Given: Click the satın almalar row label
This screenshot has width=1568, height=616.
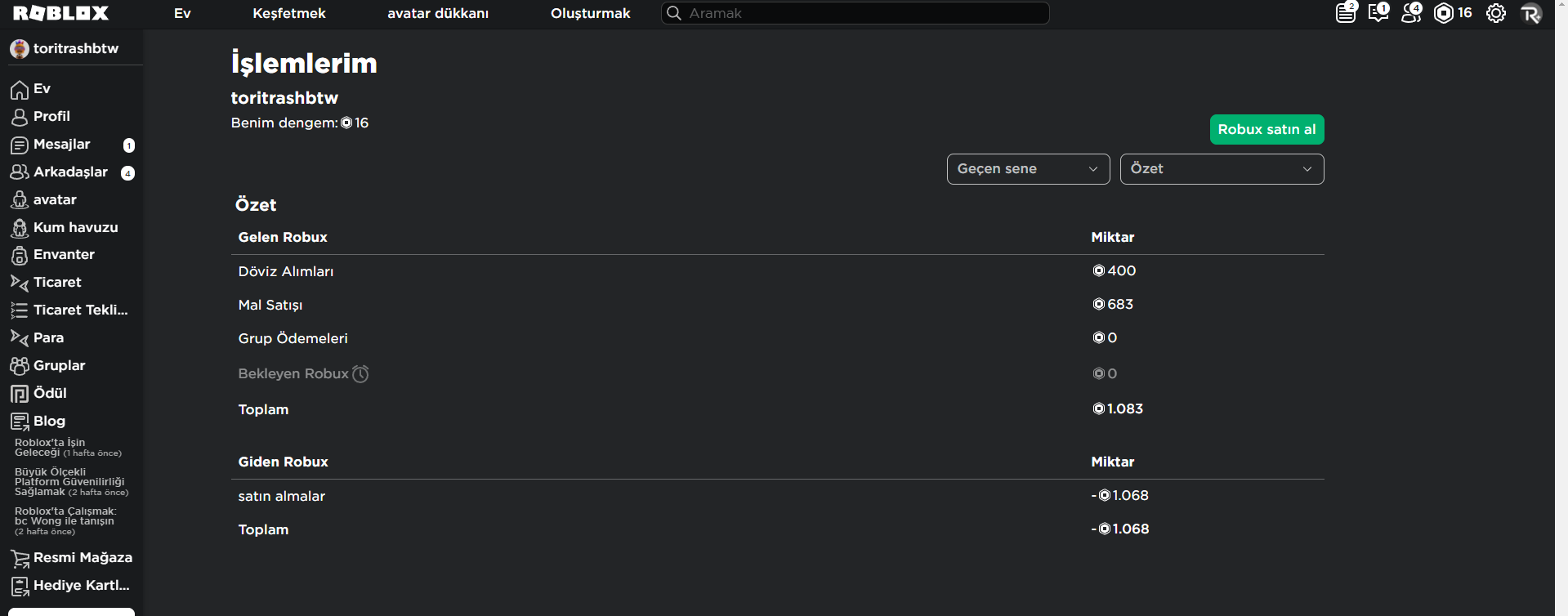Looking at the screenshot, I should (x=282, y=496).
